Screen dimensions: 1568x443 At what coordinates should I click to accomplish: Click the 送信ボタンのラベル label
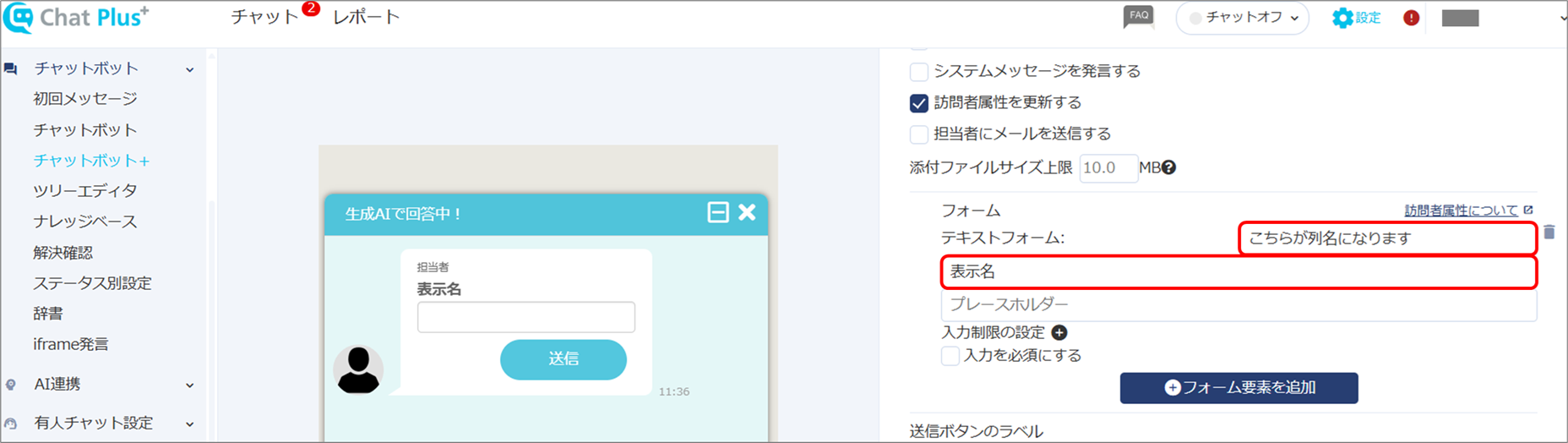[977, 431]
